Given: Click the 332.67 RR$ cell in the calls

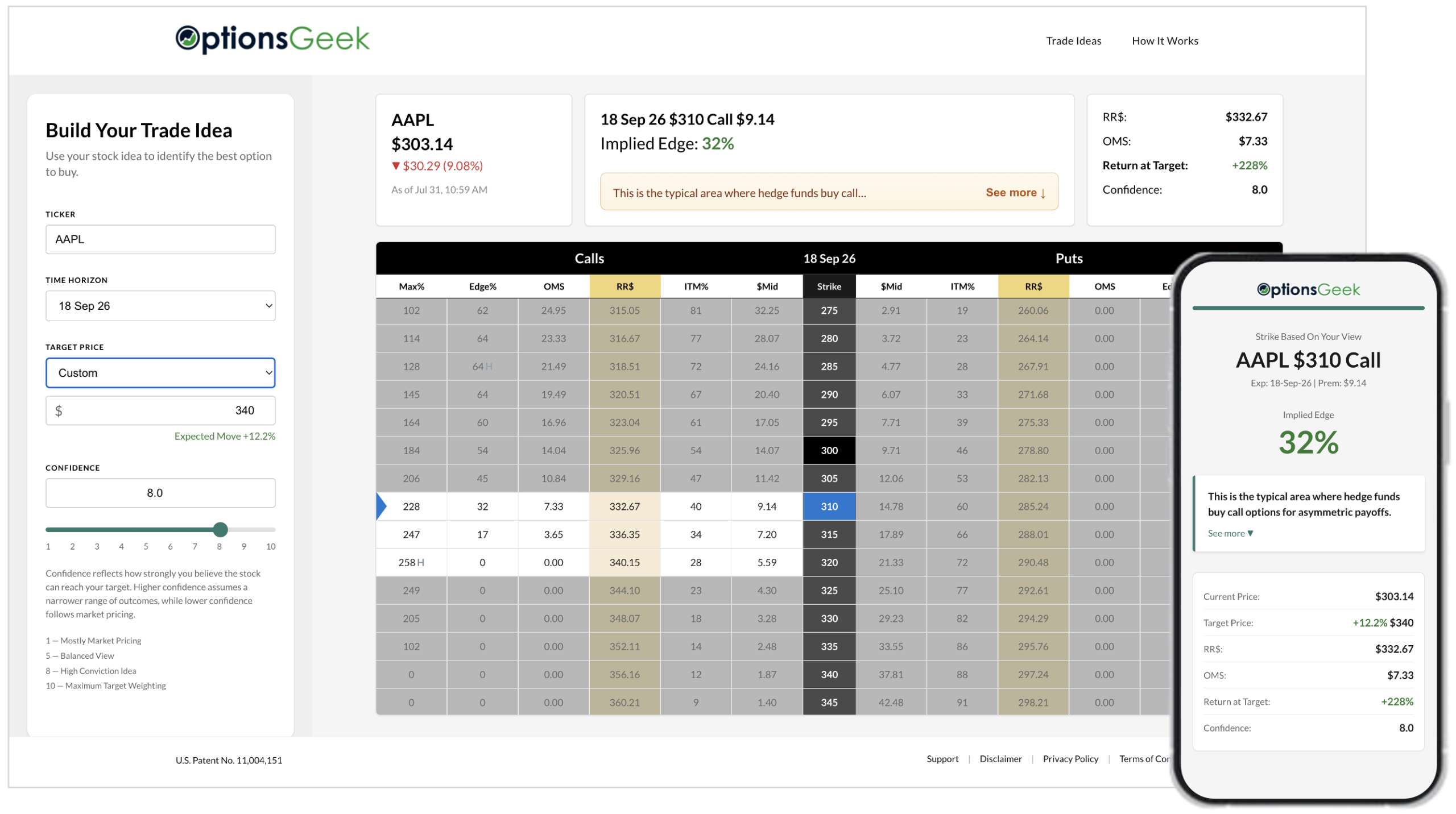Looking at the screenshot, I should (624, 506).
